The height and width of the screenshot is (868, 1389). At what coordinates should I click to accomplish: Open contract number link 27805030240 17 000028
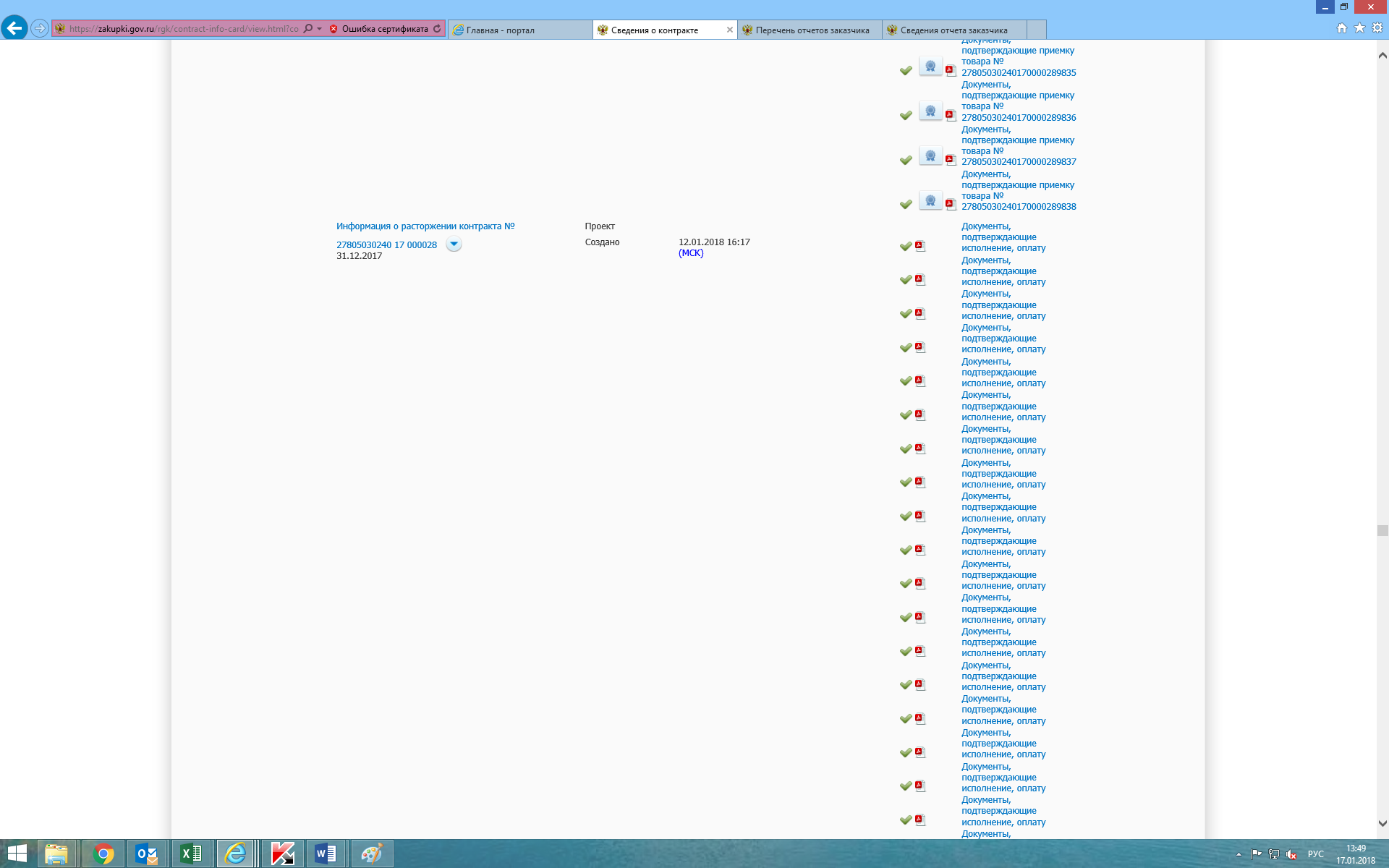[386, 245]
